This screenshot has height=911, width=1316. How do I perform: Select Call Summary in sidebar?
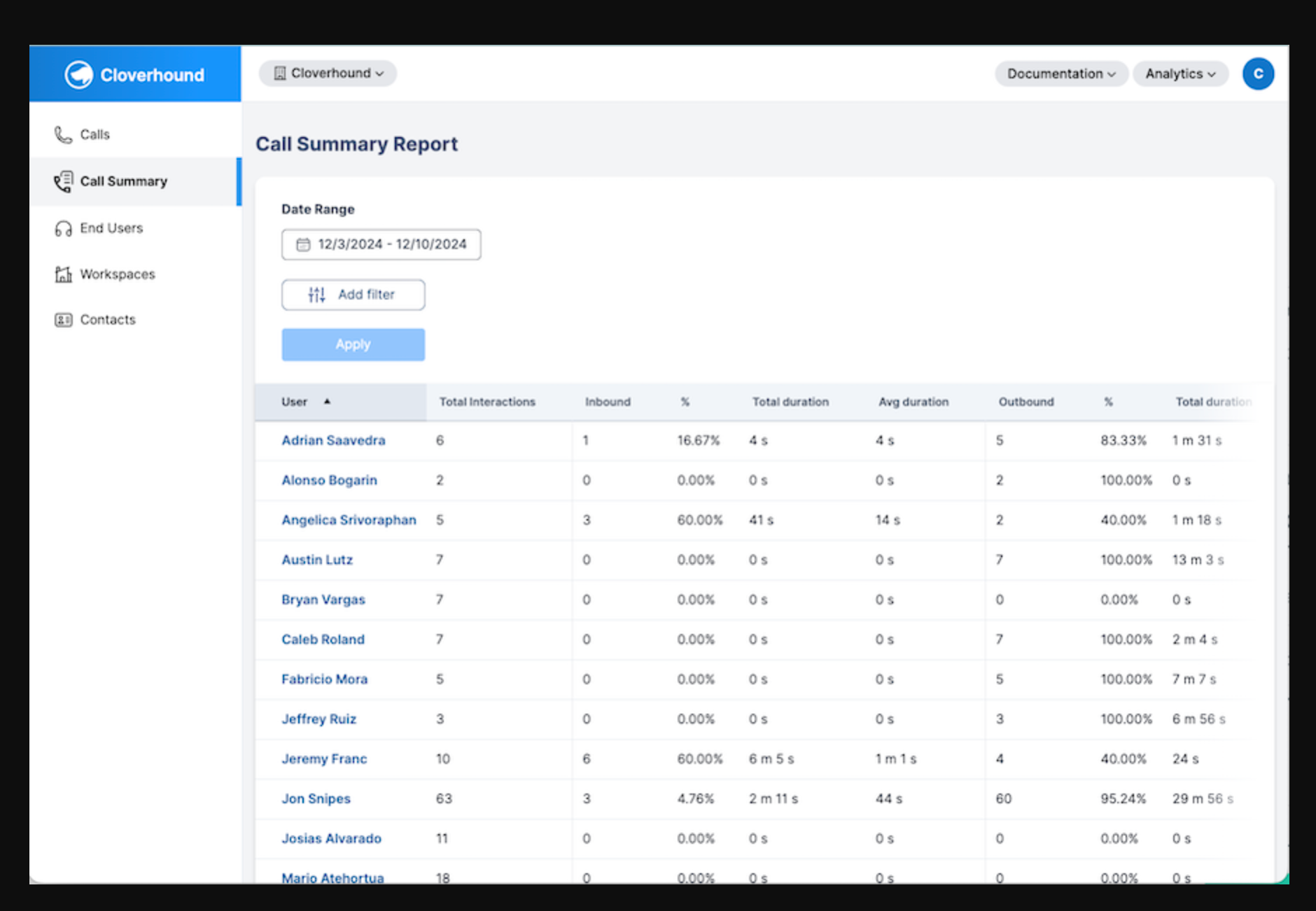tap(136, 181)
